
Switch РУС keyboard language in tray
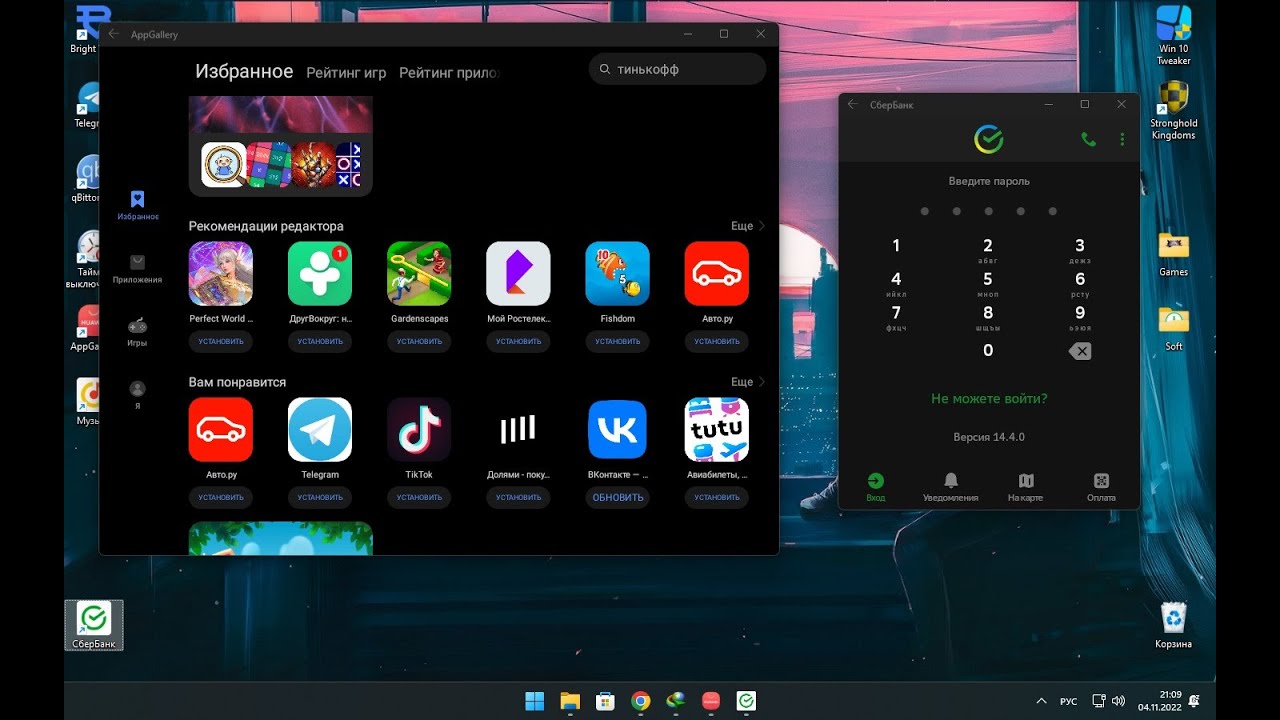(1068, 701)
